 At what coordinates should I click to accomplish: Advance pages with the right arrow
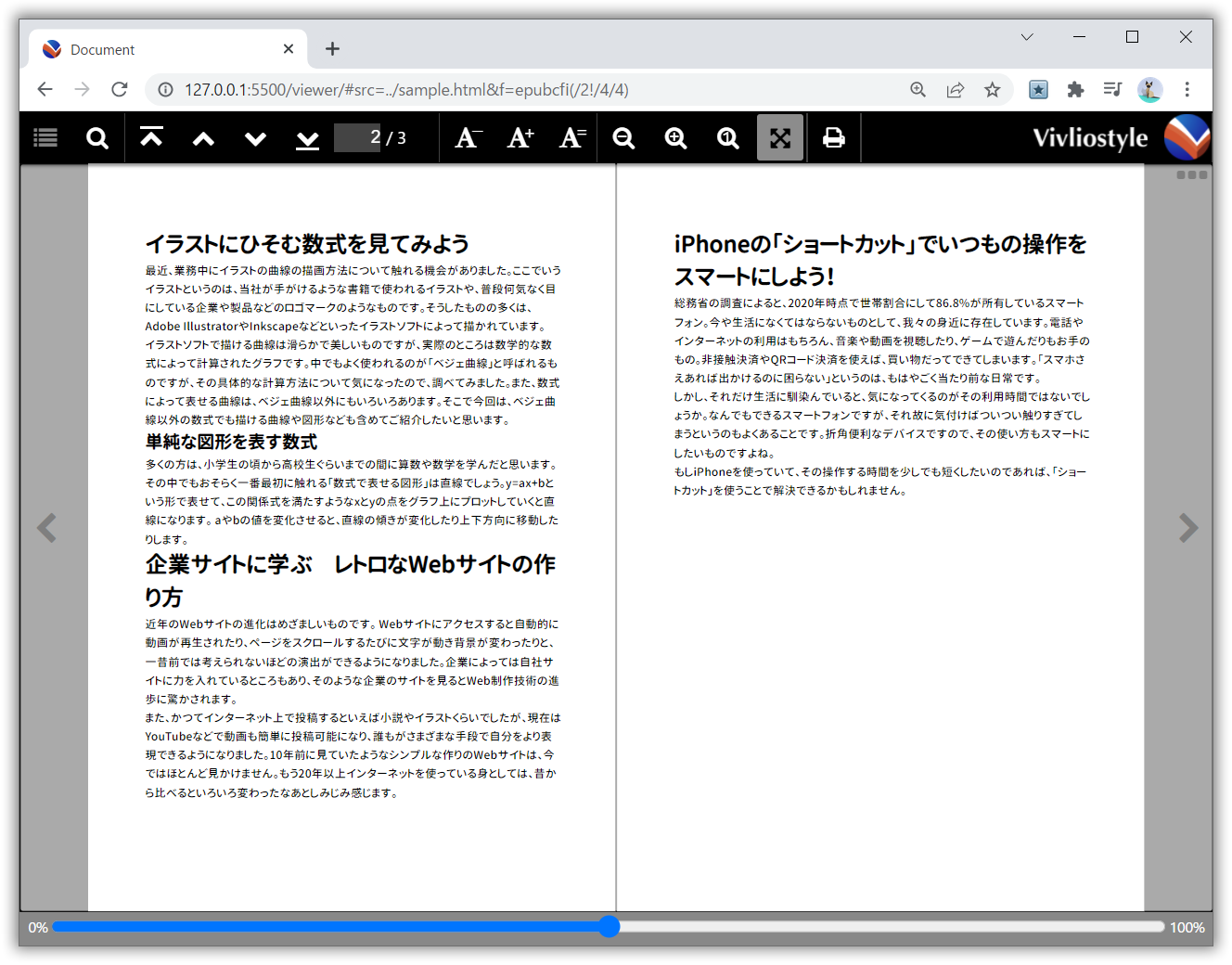pyautogui.click(x=1187, y=527)
